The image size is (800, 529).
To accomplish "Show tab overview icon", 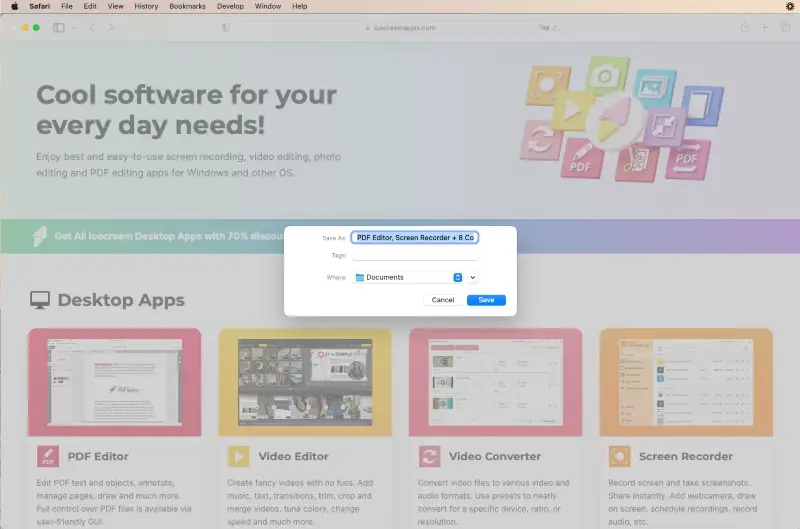I will (785, 28).
